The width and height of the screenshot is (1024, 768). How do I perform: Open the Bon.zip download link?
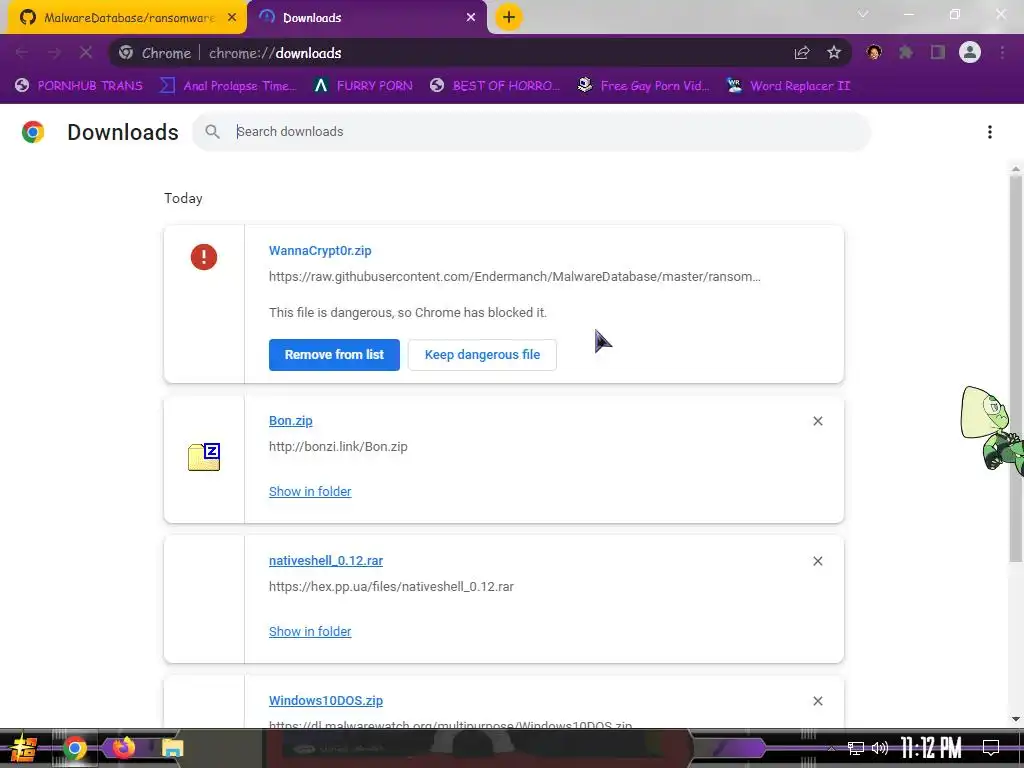point(291,421)
